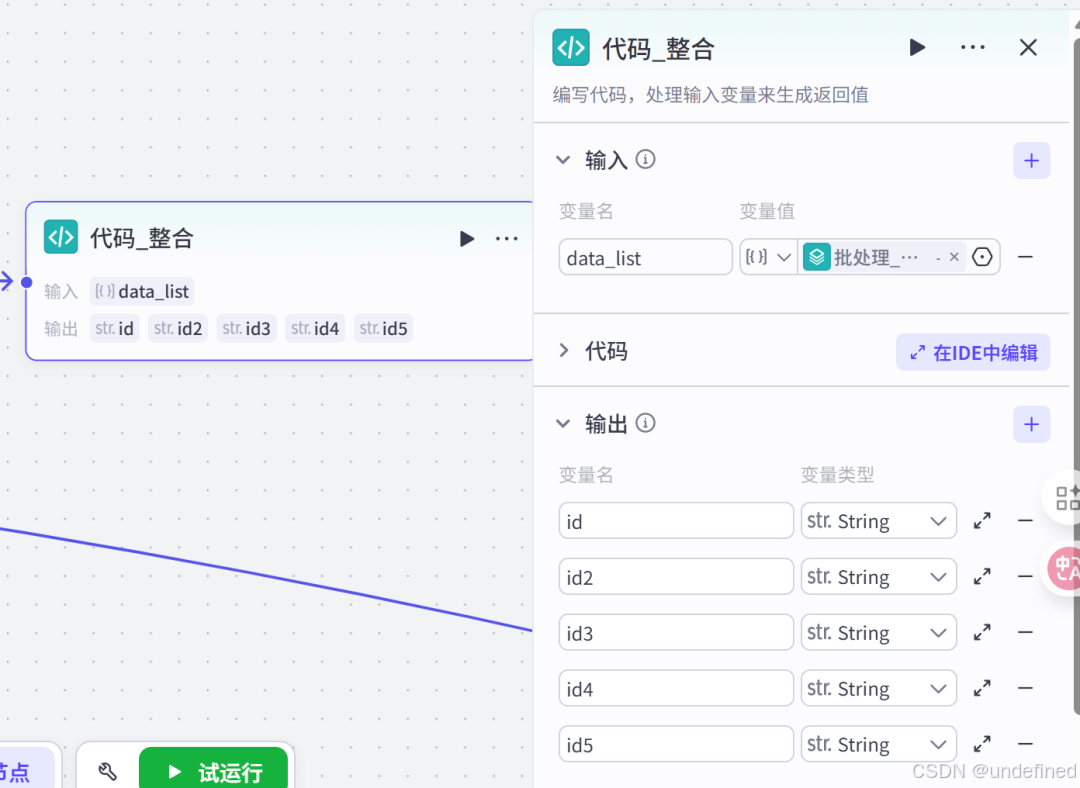Edit the id3 output name field
The width and height of the screenshot is (1080, 788).
676,632
